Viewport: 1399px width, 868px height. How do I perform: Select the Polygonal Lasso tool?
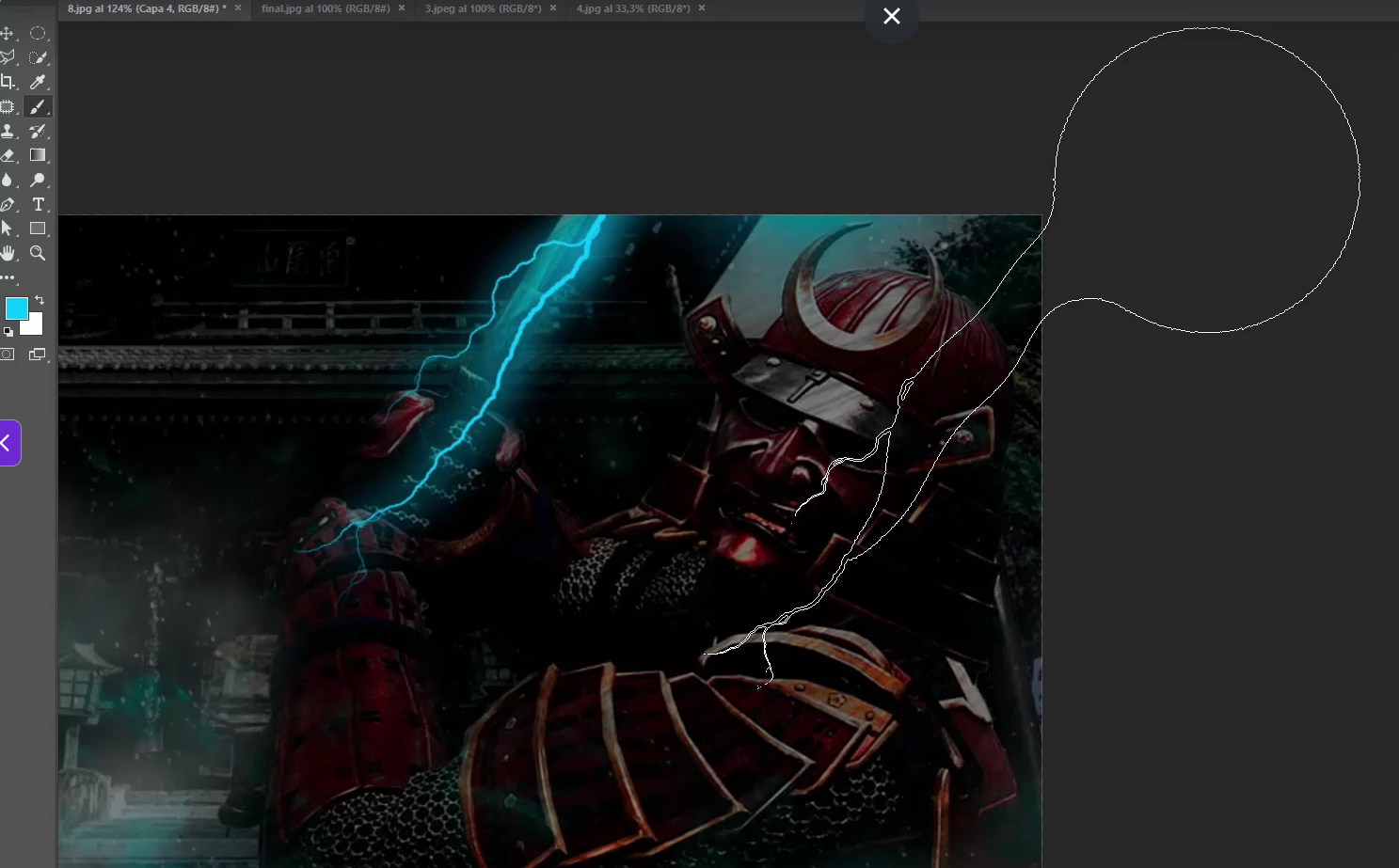click(8, 57)
